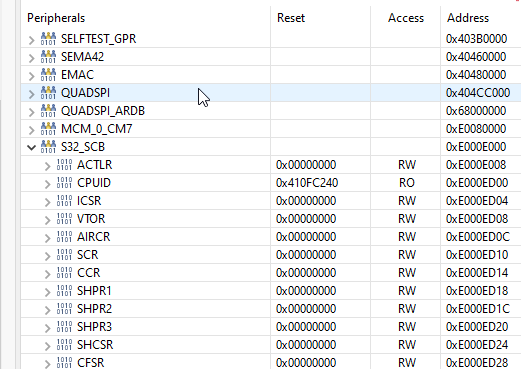Screen dimensions: 521x369
Task: Click the RO access cell for CPUID
Action: (407, 183)
